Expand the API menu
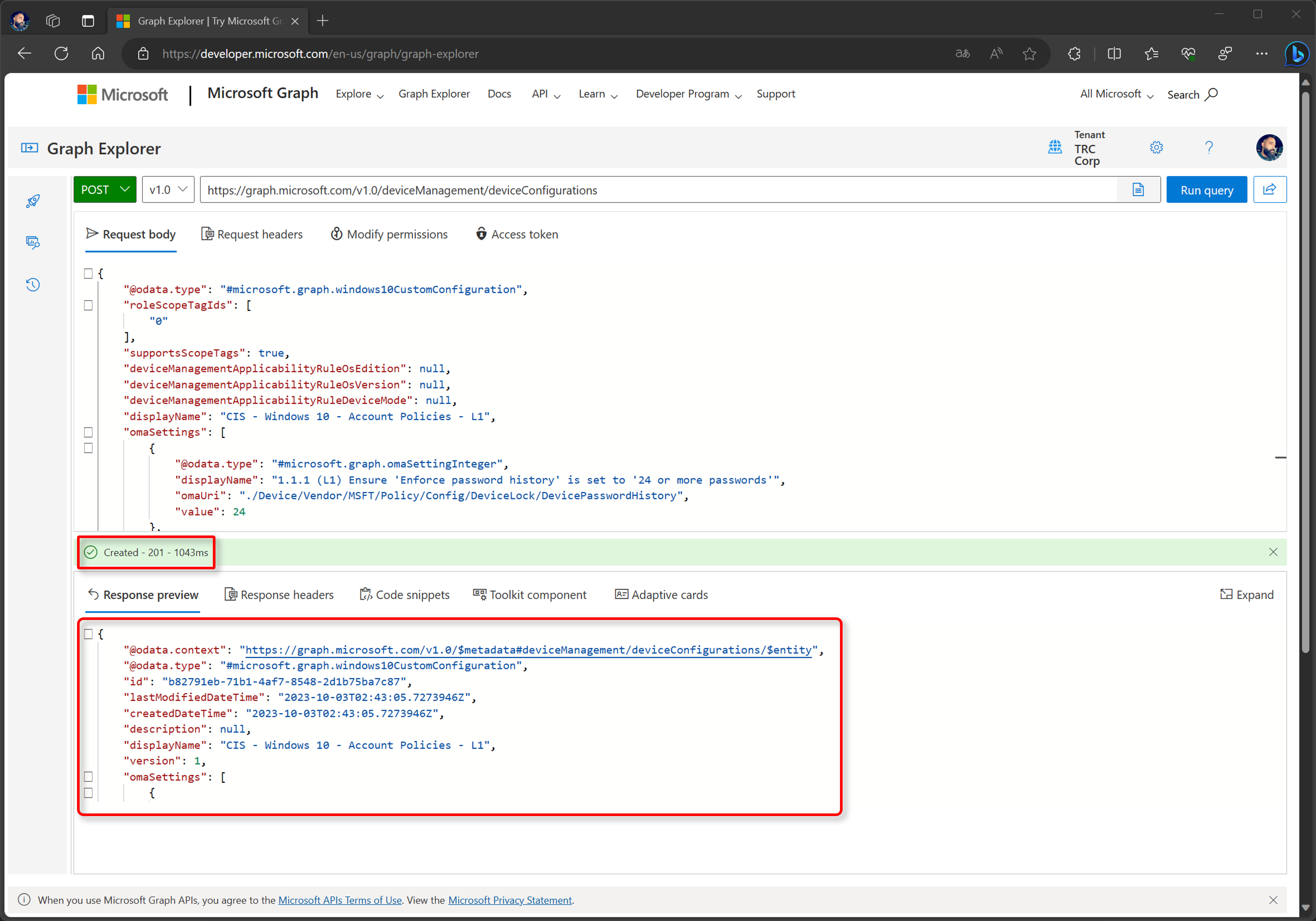 (x=546, y=94)
